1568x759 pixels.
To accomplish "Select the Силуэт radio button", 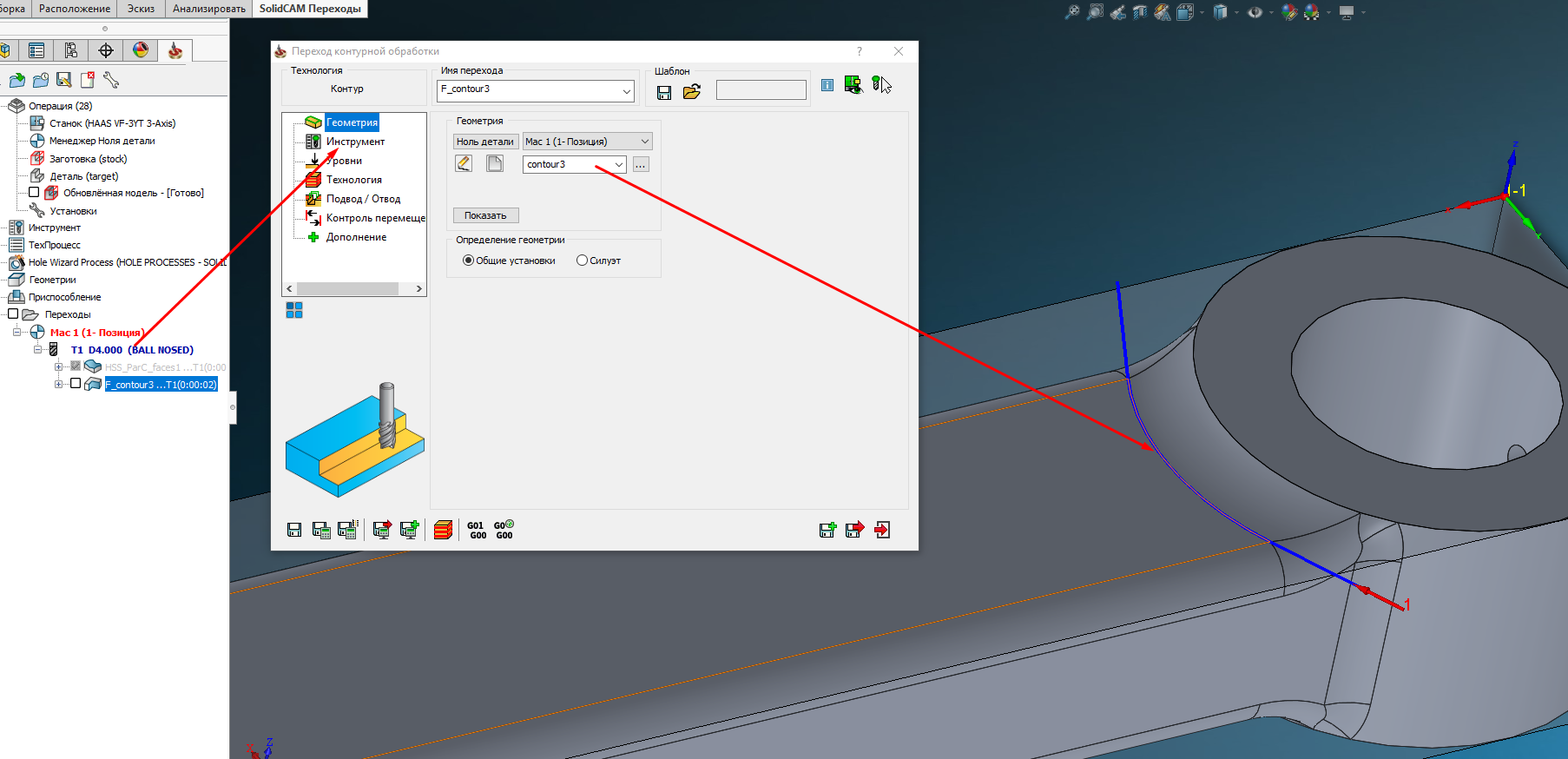I will tap(583, 261).
